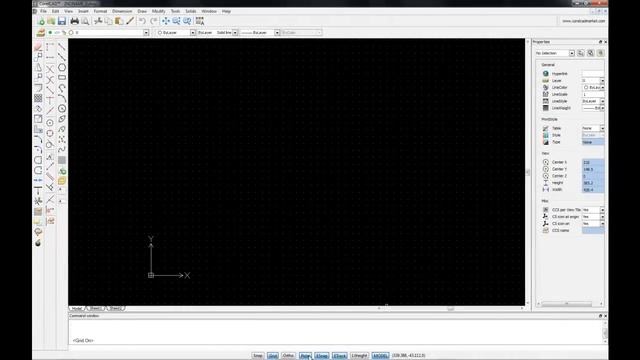The image size is (640, 360).
Task: Activate the Pan tool
Action: click(166, 21)
